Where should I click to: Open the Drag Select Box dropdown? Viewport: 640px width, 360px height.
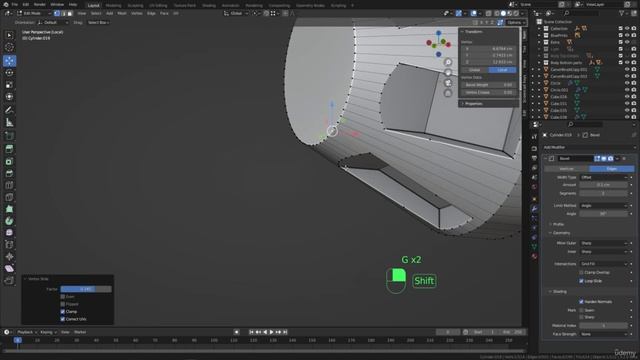[x=98, y=22]
